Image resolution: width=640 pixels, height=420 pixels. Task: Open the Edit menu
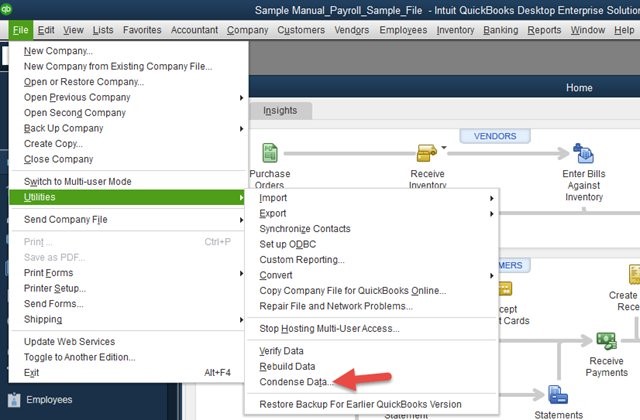pos(46,30)
